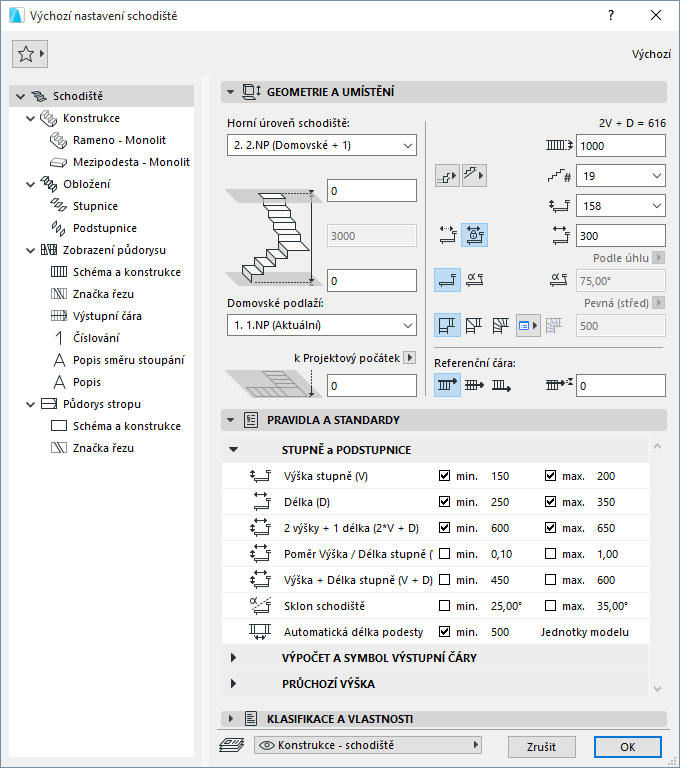Image resolution: width=680 pixels, height=768 pixels.
Task: Select Popis směru stoupání in the tree
Action: tap(128, 360)
